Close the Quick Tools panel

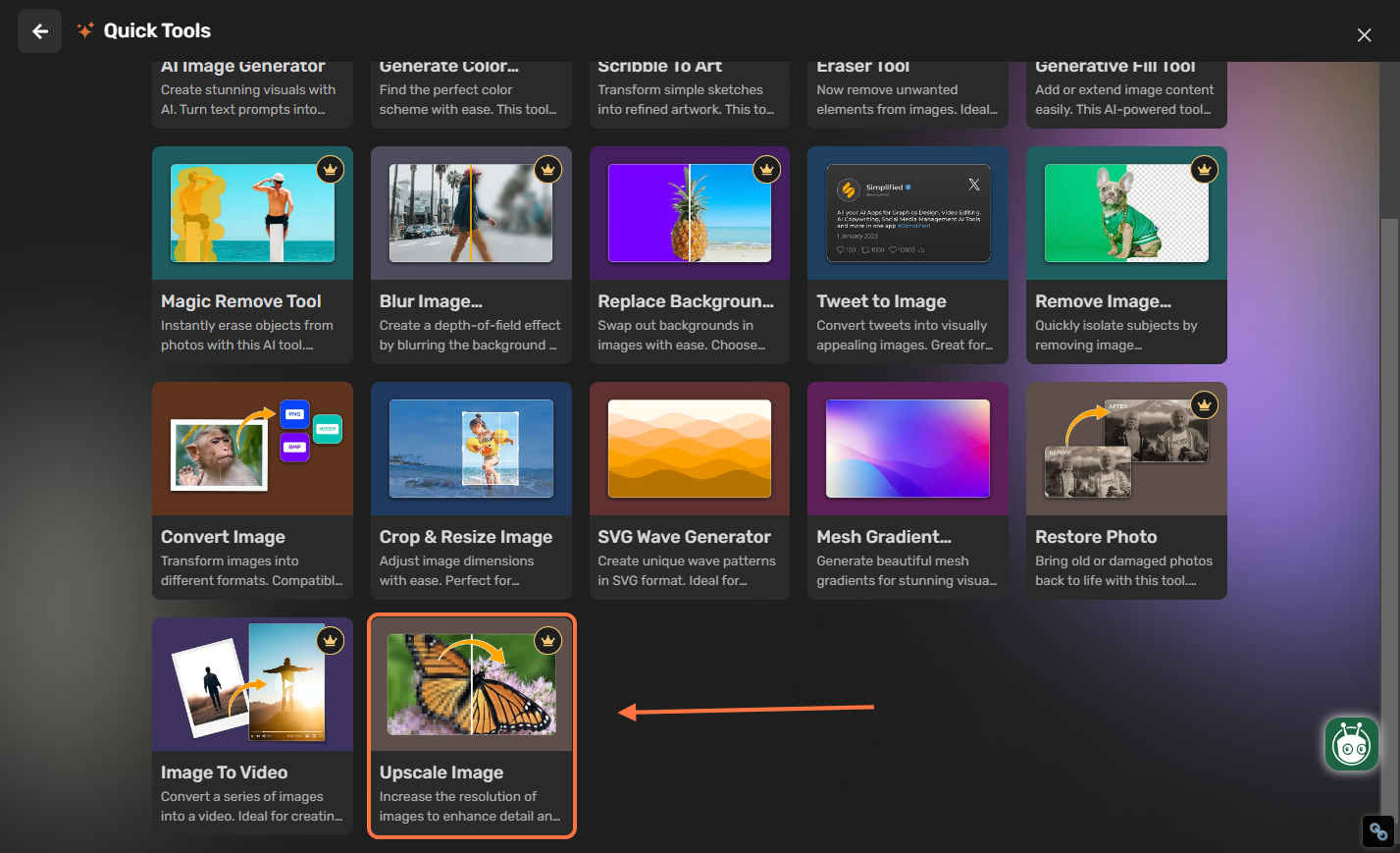pos(1364,34)
